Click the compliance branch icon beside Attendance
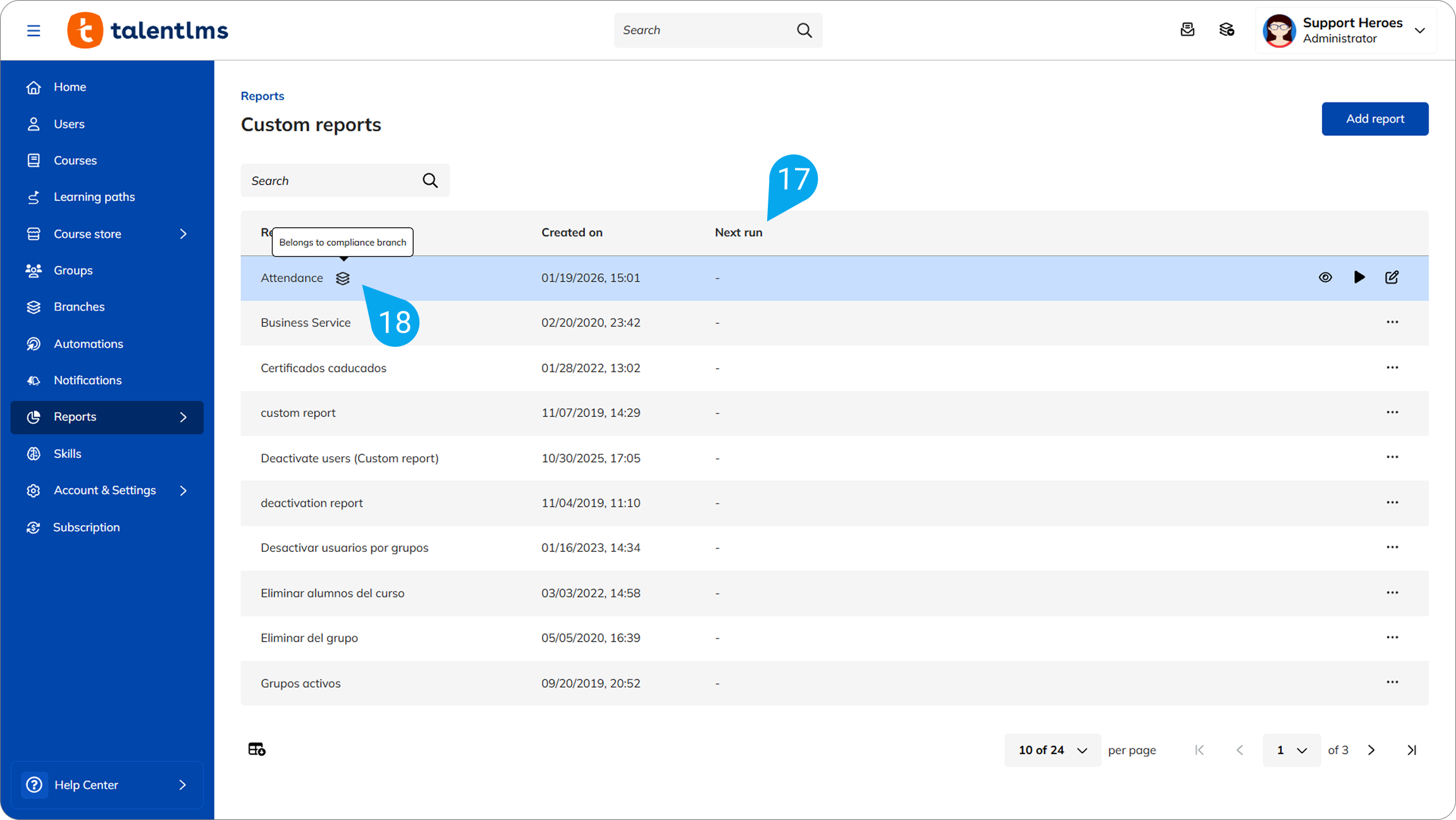Viewport: 1456px width, 820px height. 343,278
